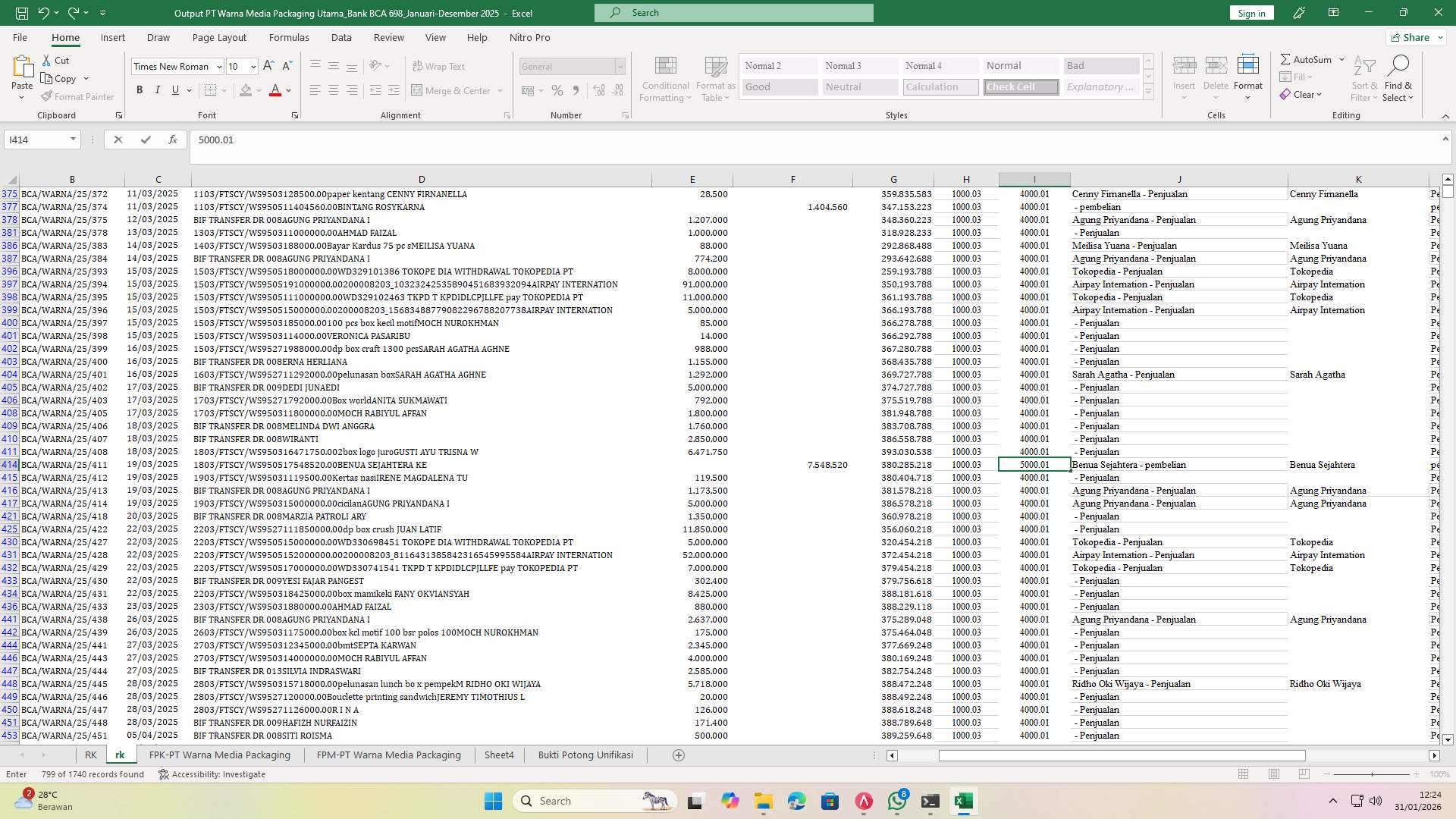
Task: Apply Percent Style number format
Action: point(557,90)
